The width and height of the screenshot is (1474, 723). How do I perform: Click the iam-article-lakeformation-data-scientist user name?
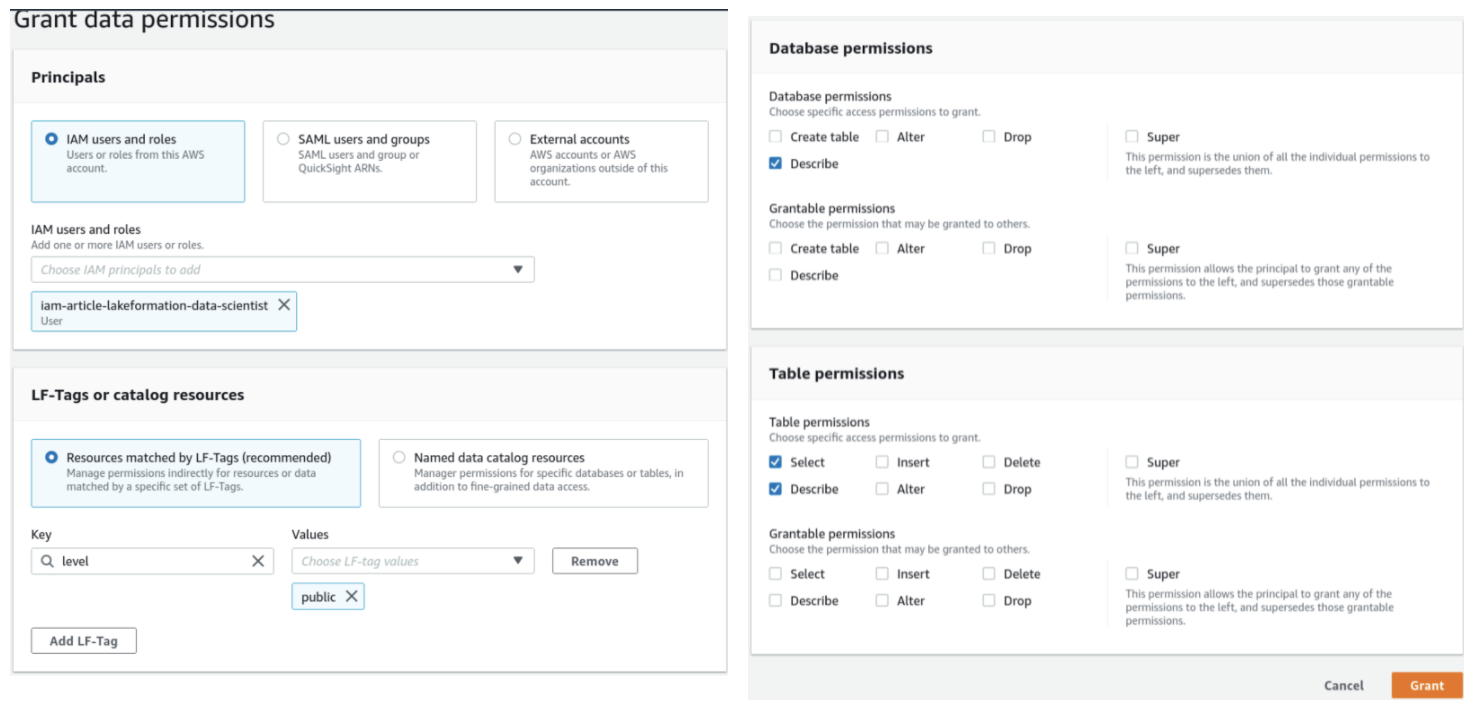(x=154, y=305)
